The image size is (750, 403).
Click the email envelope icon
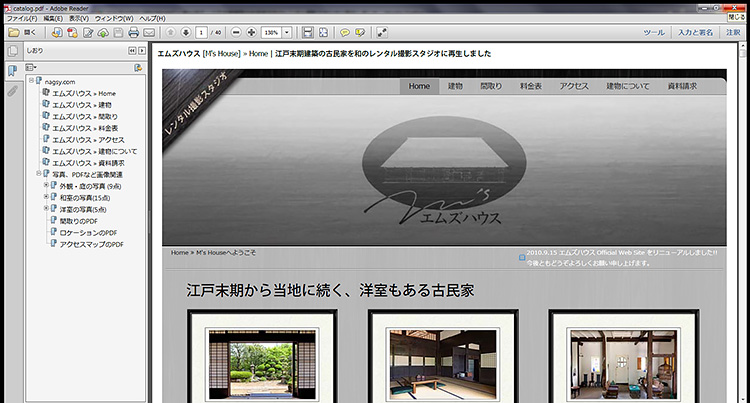point(149,33)
